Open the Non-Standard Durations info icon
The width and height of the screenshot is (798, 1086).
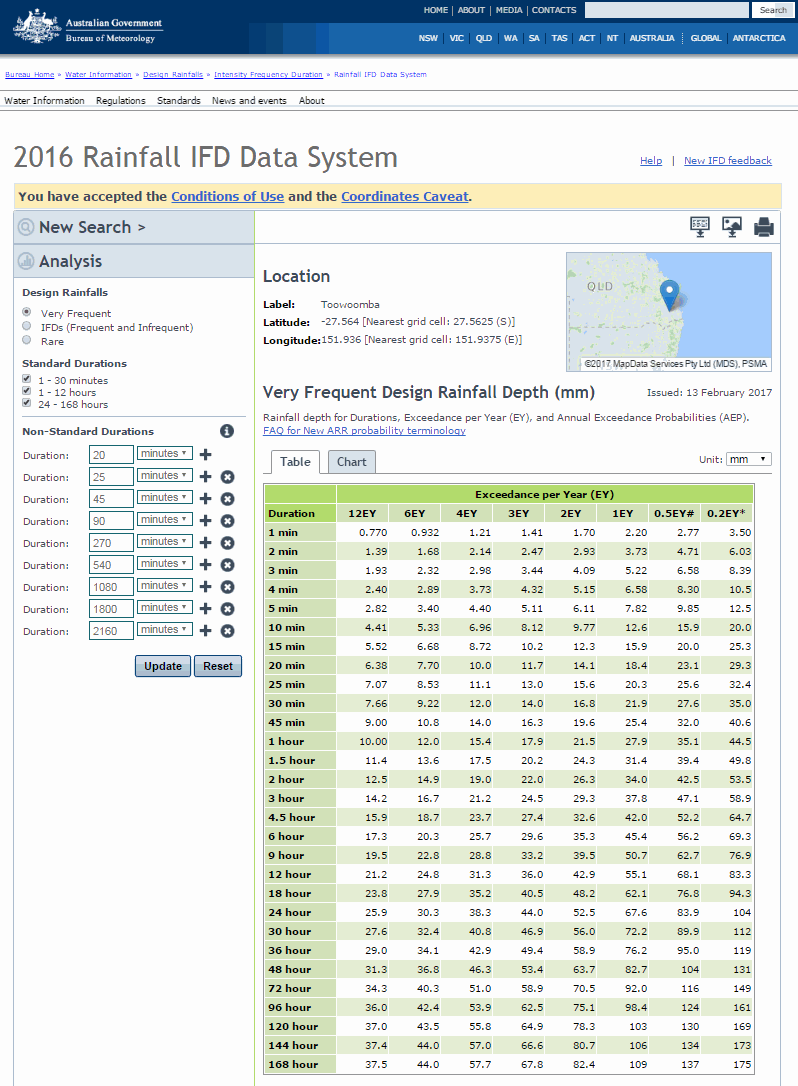(x=227, y=431)
